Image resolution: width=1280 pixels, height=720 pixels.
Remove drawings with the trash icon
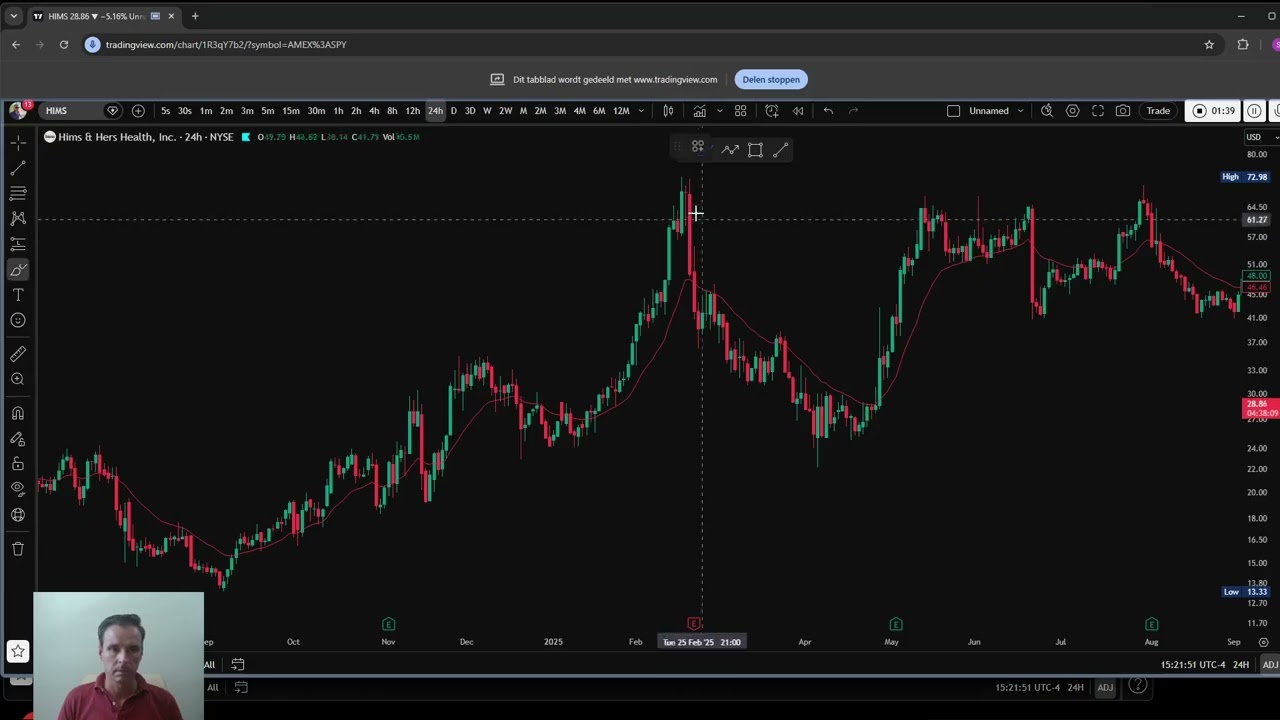[x=18, y=548]
